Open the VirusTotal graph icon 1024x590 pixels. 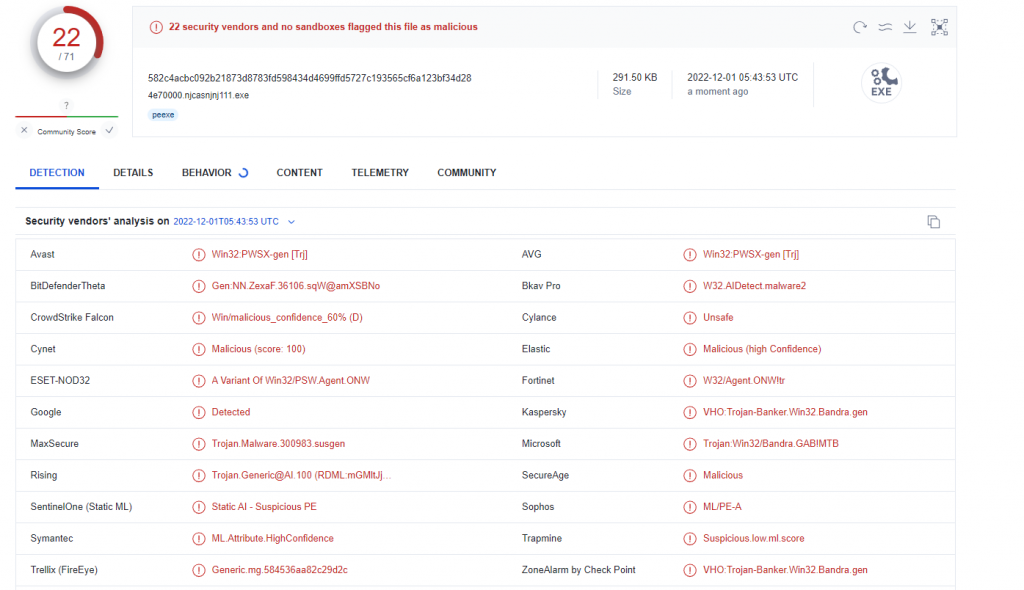click(939, 27)
